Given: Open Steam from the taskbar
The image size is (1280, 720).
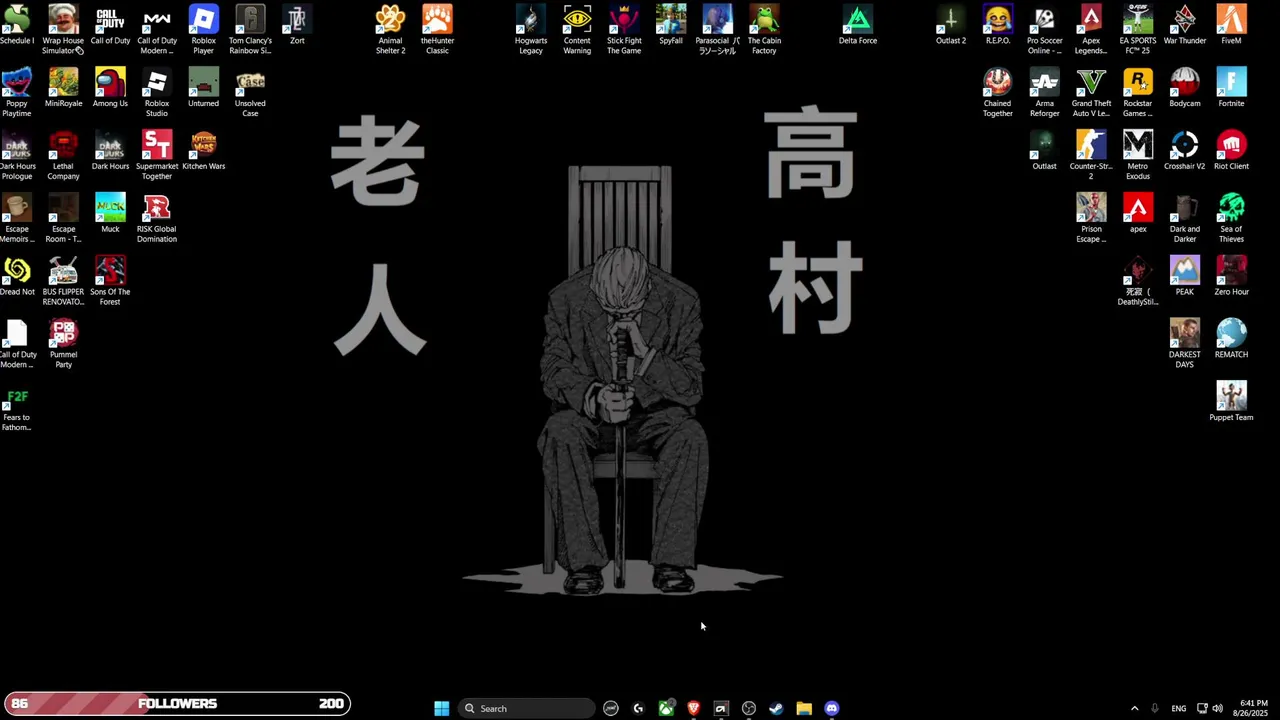Looking at the screenshot, I should click(x=776, y=708).
